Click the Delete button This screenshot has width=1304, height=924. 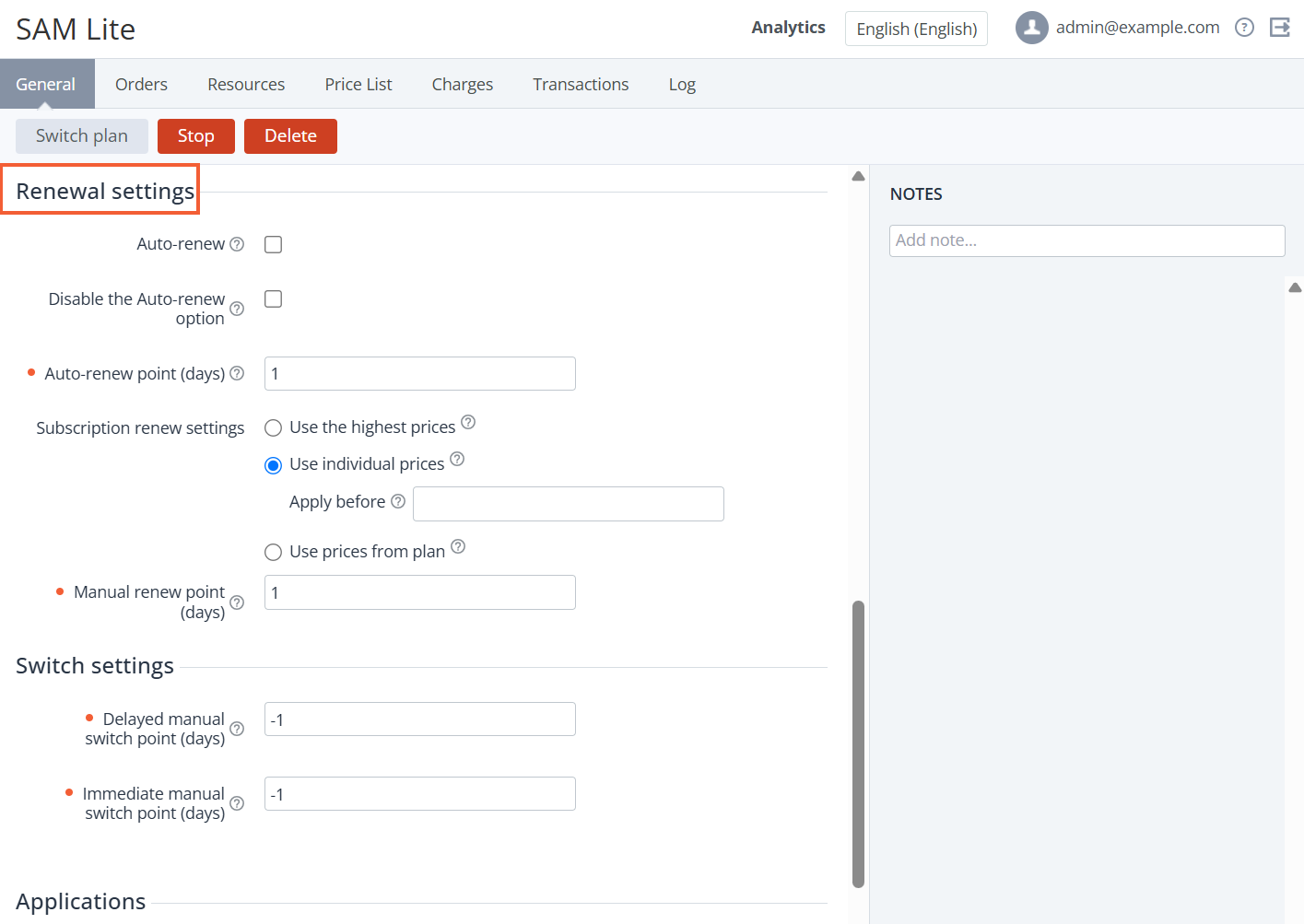[x=290, y=136]
